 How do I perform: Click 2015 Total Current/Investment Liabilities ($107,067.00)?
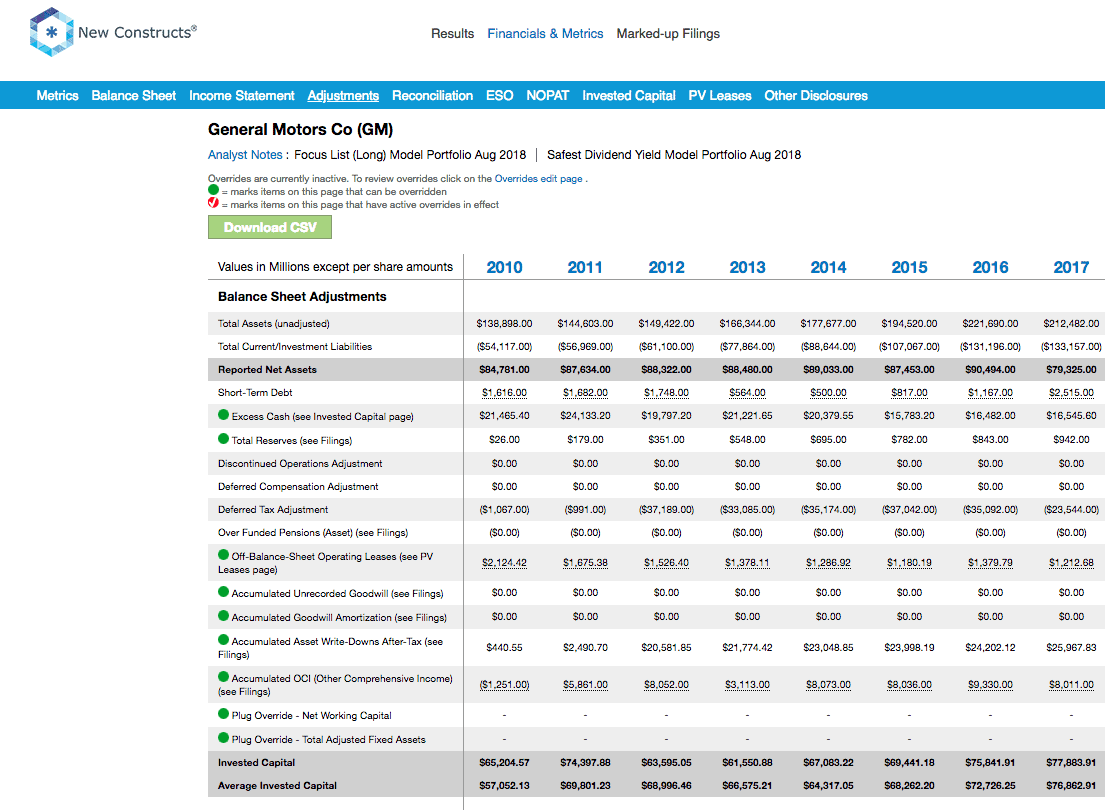coord(909,347)
